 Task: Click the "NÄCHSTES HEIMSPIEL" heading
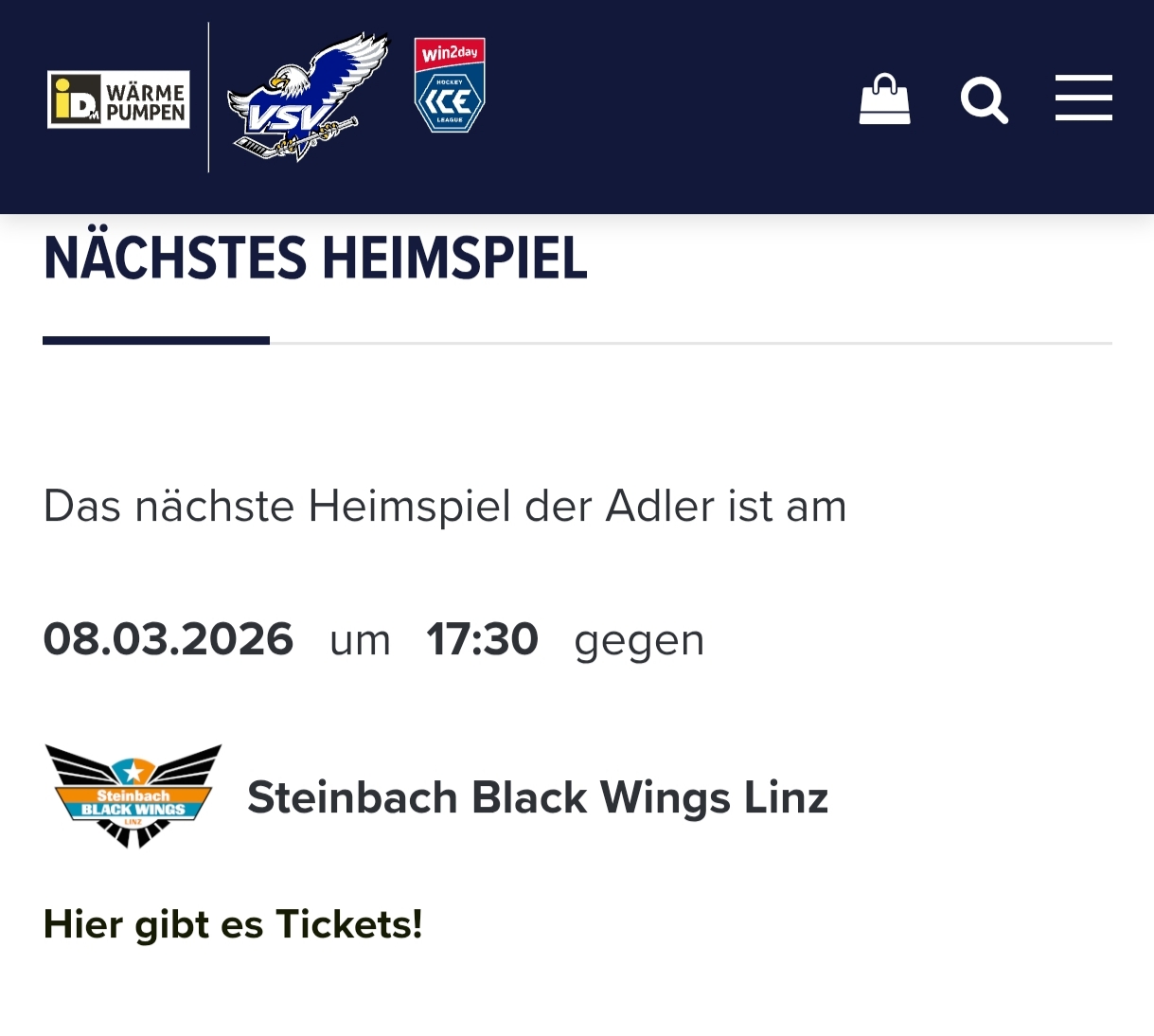(315, 259)
